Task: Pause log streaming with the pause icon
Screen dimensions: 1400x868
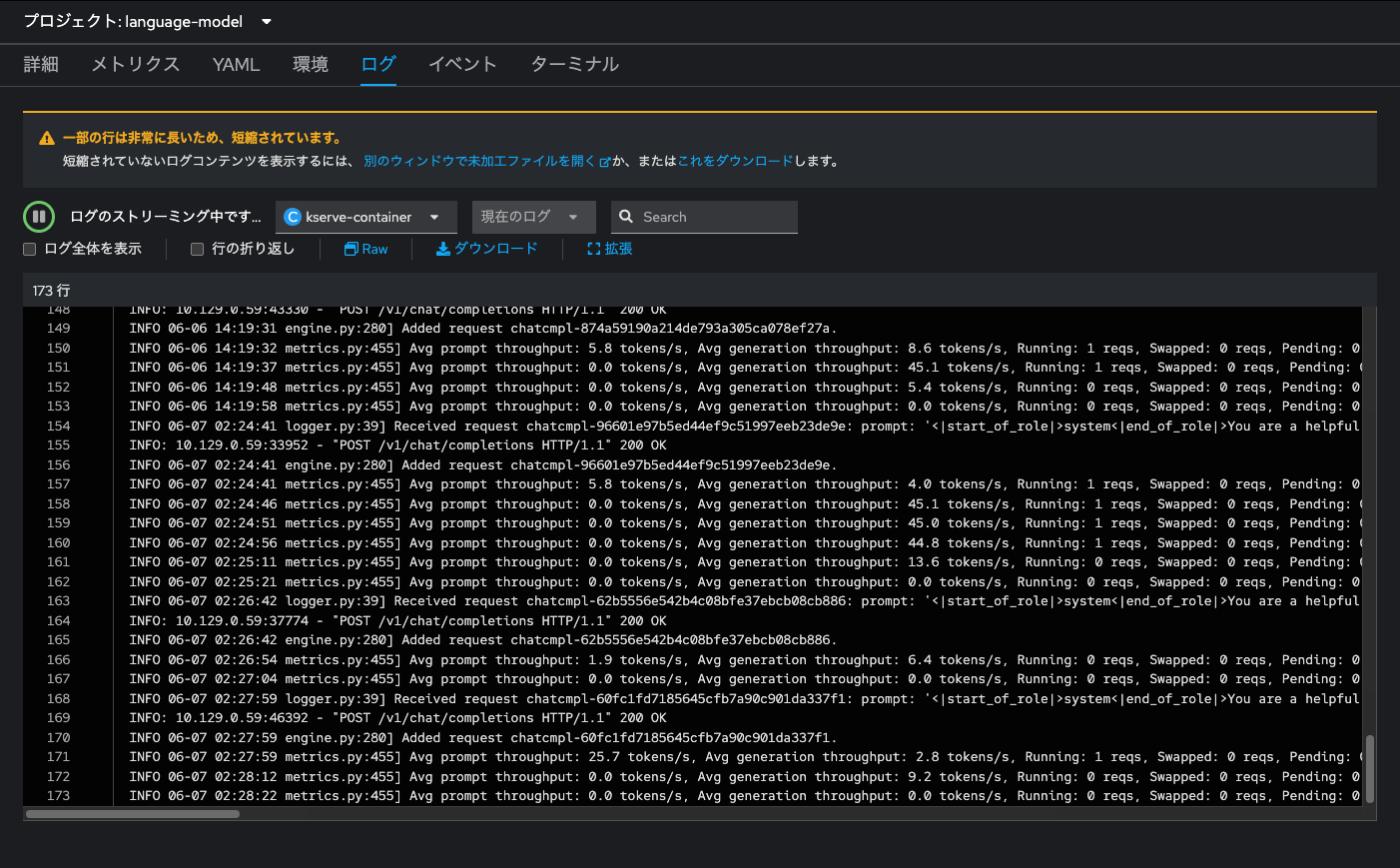Action: [x=39, y=216]
